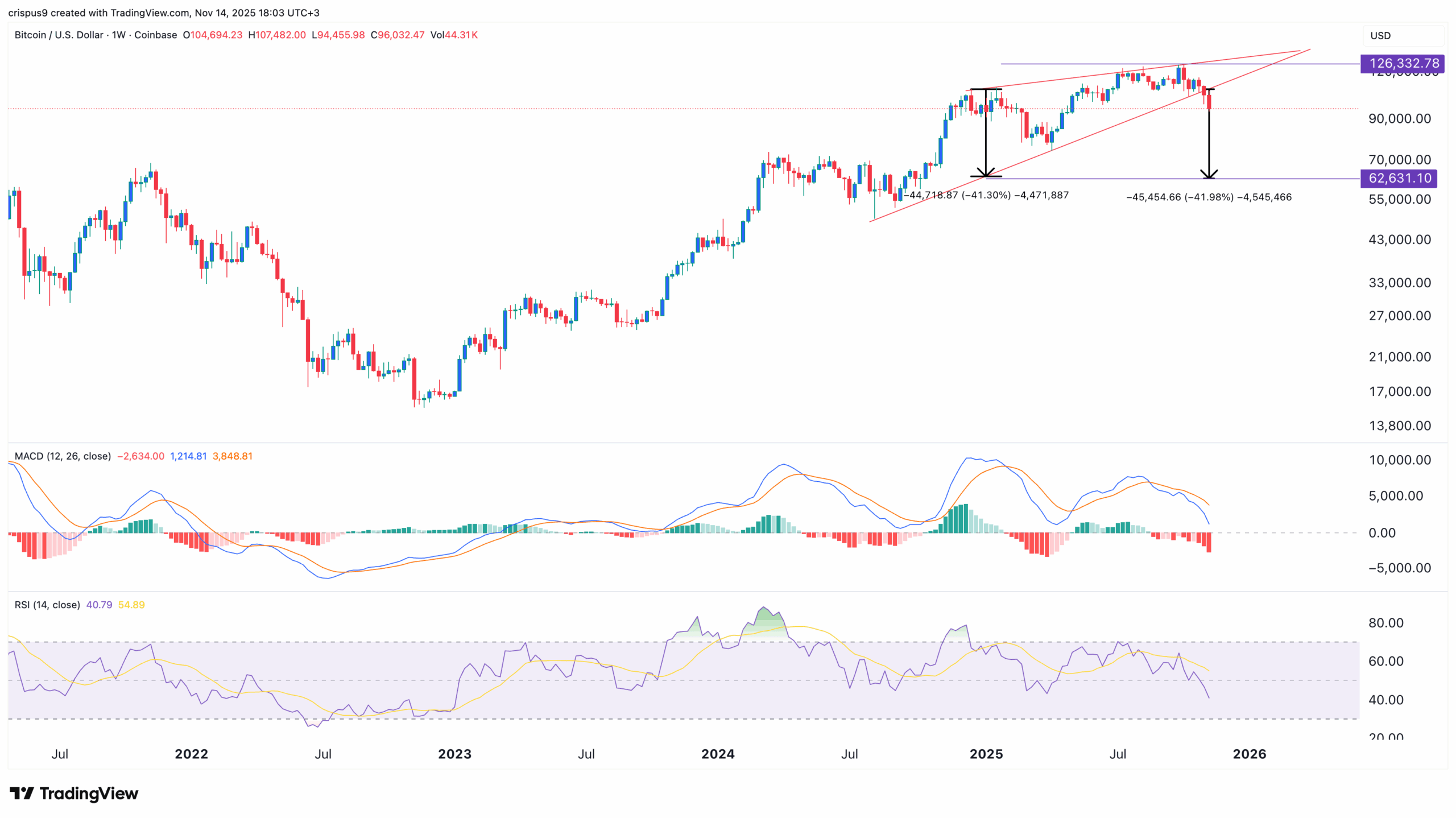This screenshot has height=818, width=1456.
Task: Select the close value 96,032.47 in the legend
Action: (397, 35)
